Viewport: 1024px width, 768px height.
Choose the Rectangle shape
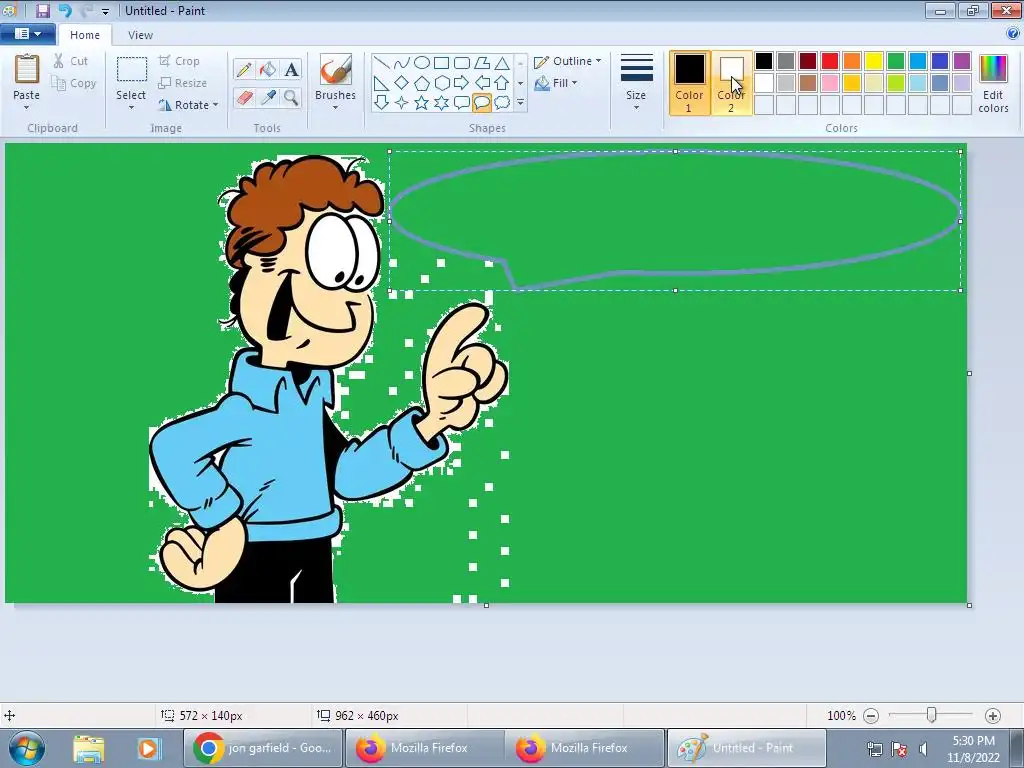(441, 63)
